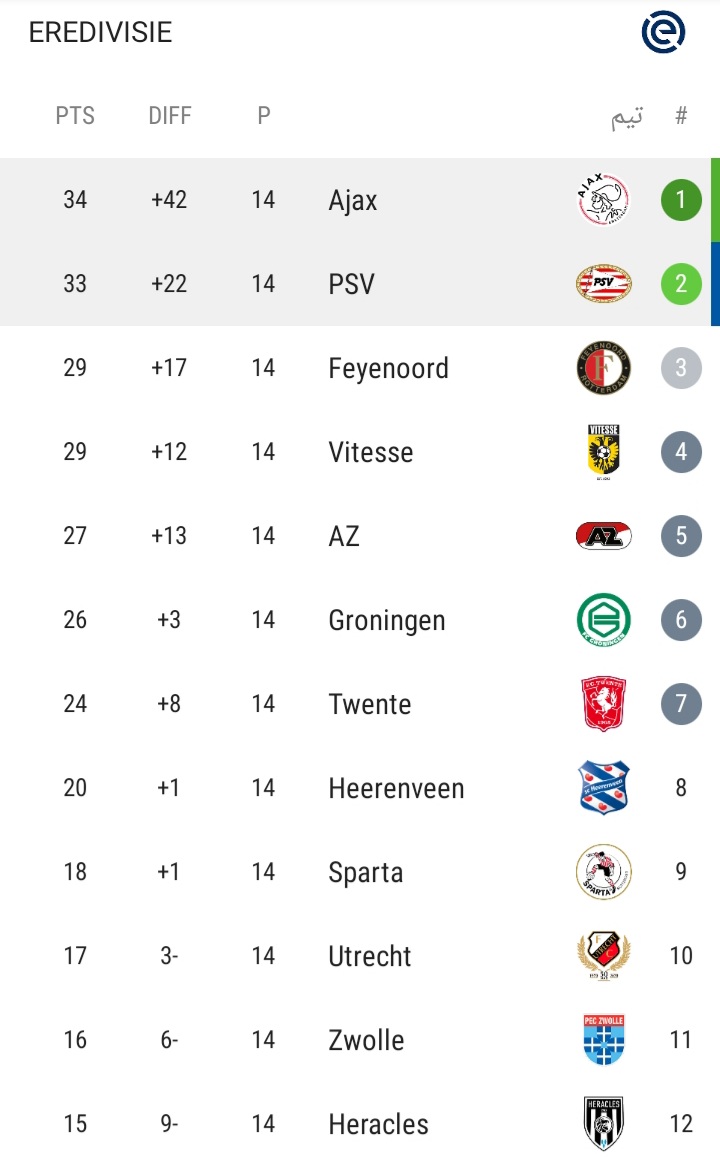Select the Ajax club crest

pos(603,200)
